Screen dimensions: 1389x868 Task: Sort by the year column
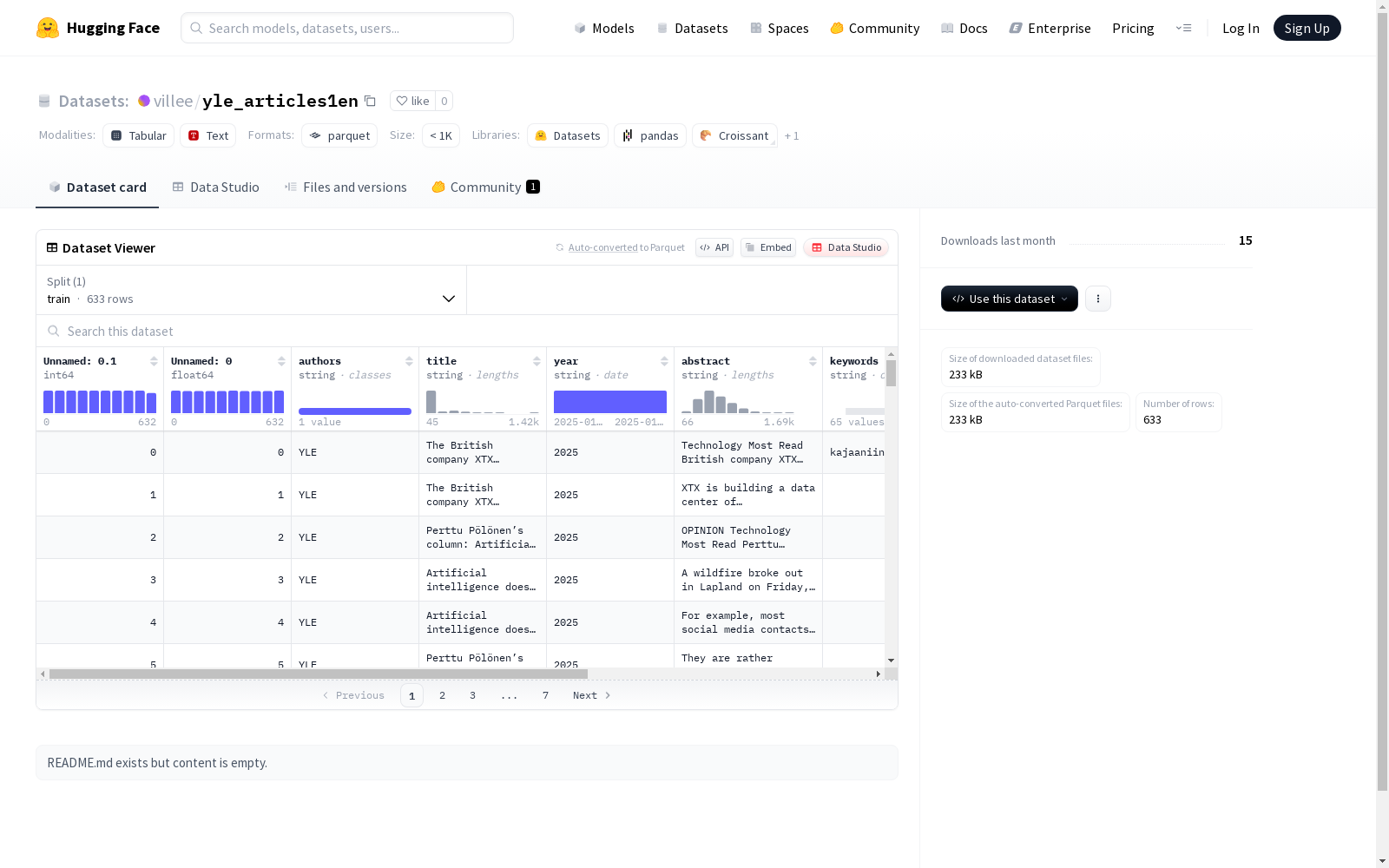[664, 361]
